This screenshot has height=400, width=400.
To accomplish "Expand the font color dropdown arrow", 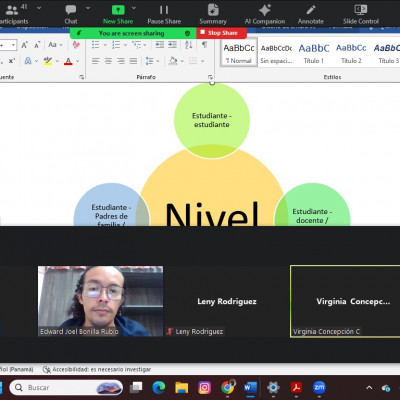I will tap(78, 61).
